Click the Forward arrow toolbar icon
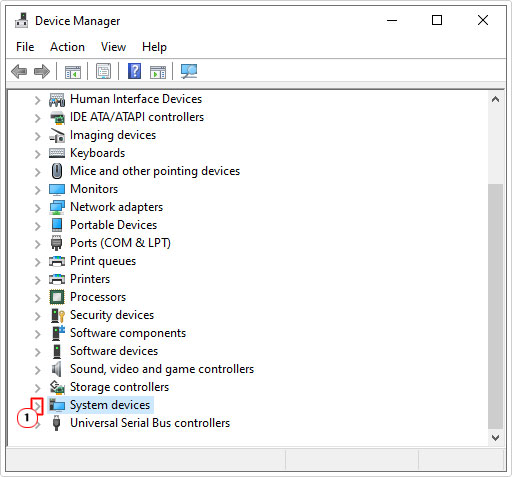 coord(42,71)
